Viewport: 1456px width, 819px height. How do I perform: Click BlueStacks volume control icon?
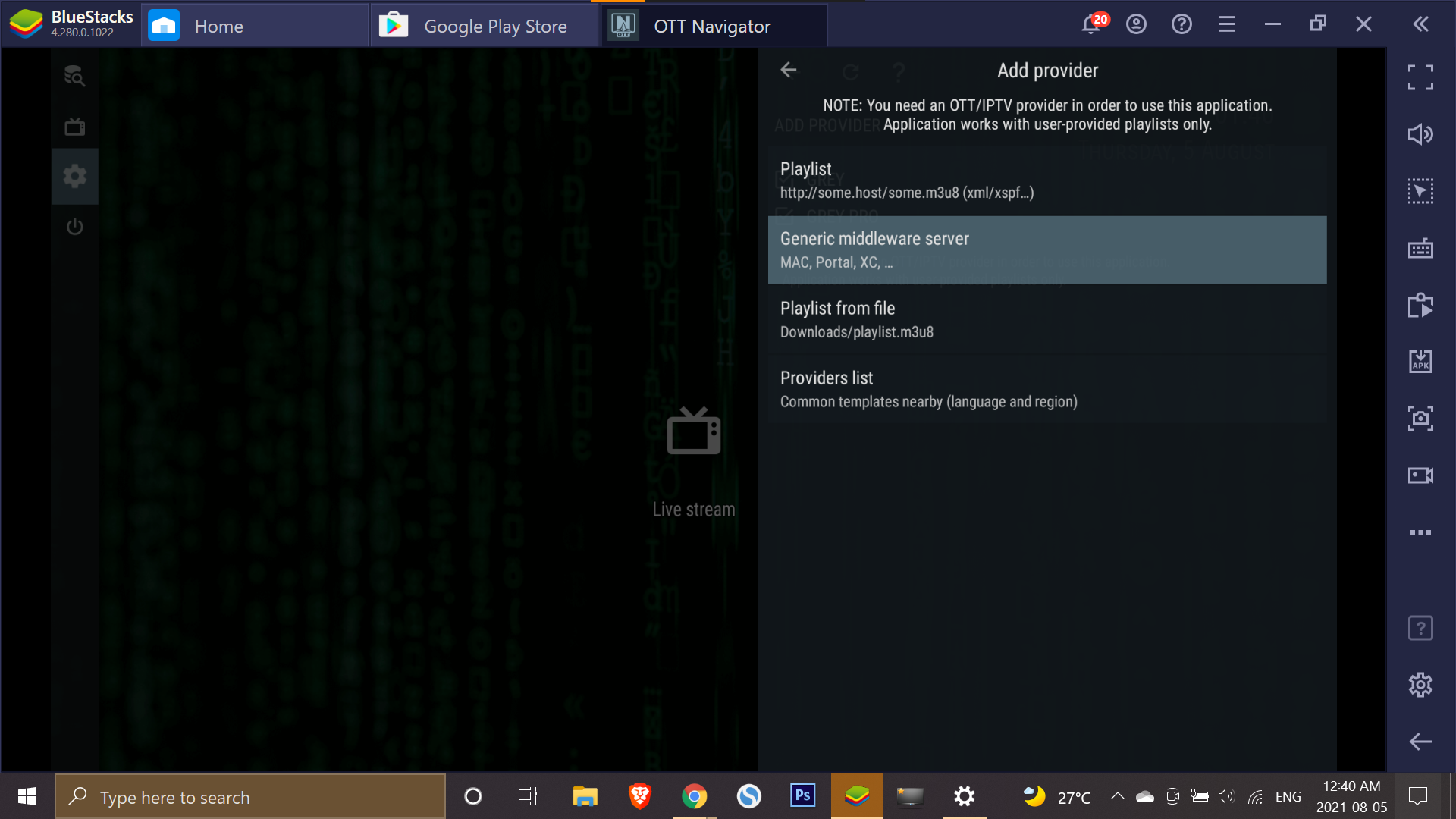(x=1421, y=133)
